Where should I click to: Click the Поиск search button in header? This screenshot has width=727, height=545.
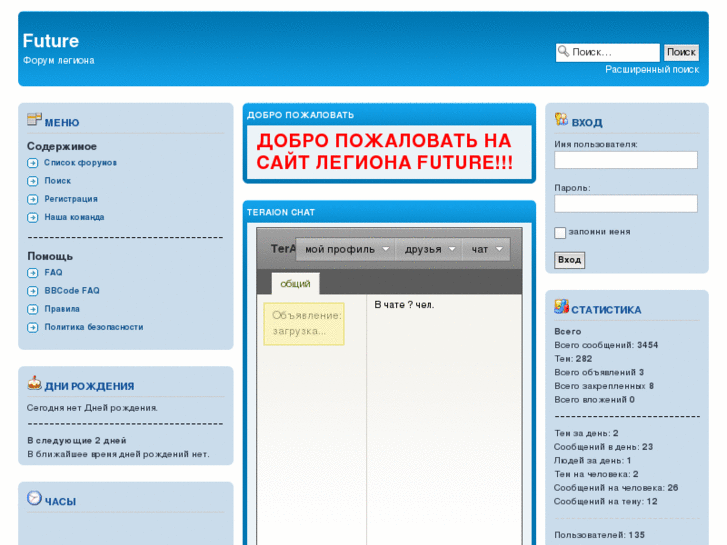(681, 52)
